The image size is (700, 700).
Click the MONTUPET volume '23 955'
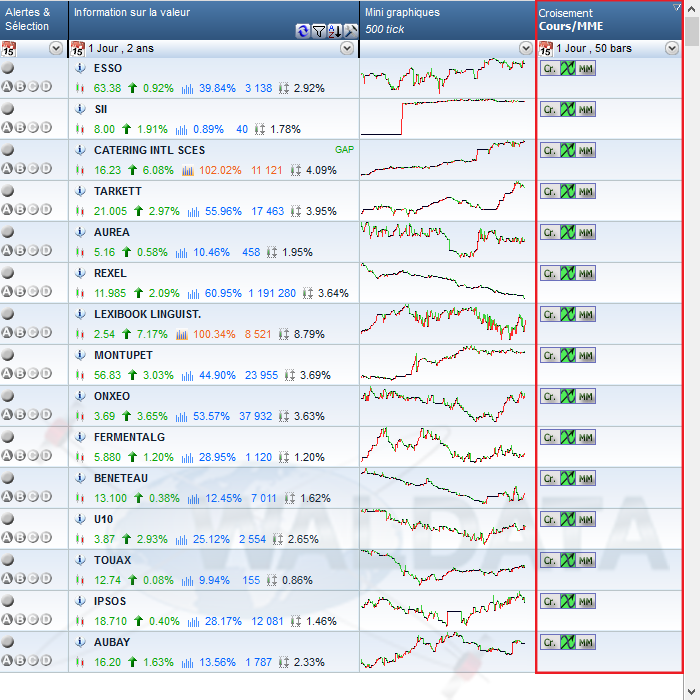(x=261, y=375)
